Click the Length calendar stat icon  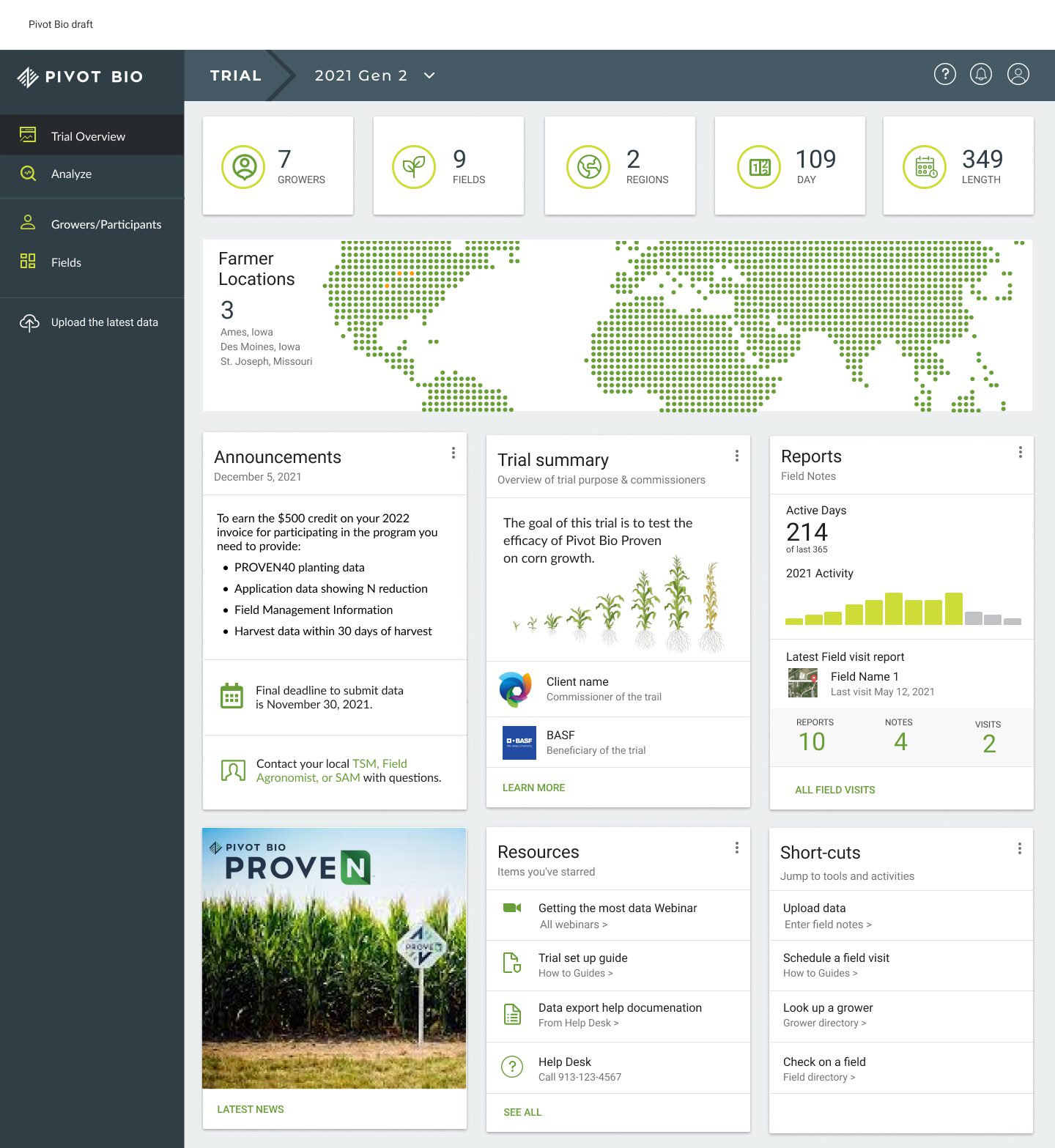(x=925, y=167)
